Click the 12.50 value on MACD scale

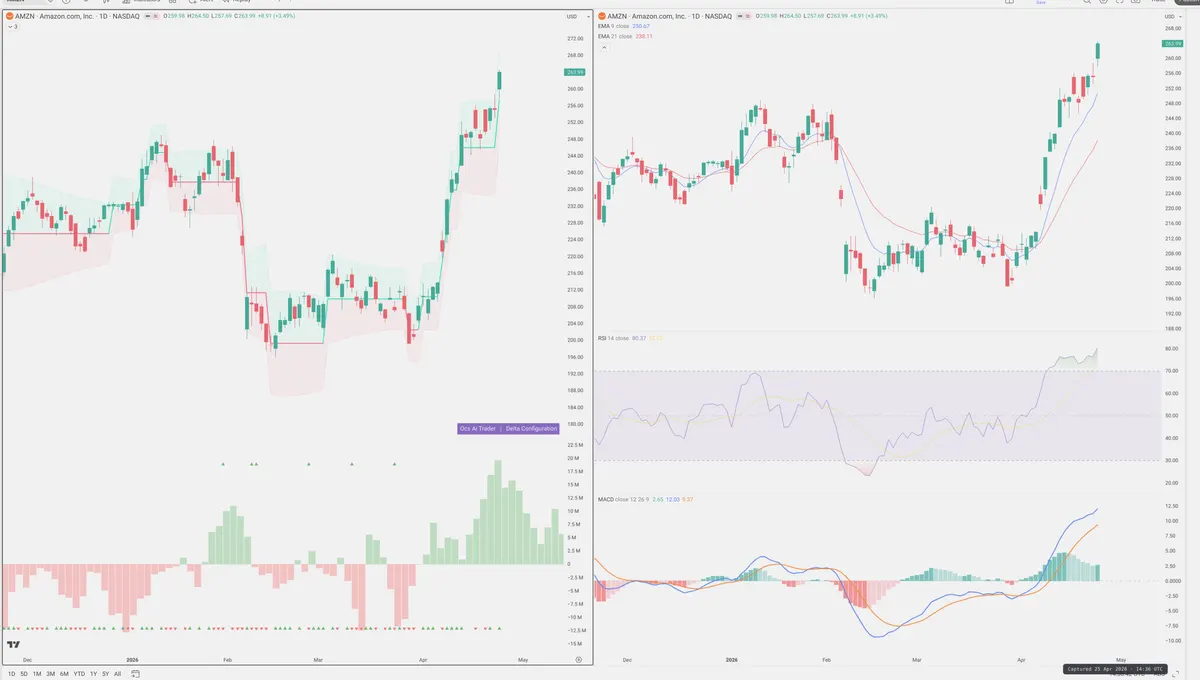[x=1171, y=506]
